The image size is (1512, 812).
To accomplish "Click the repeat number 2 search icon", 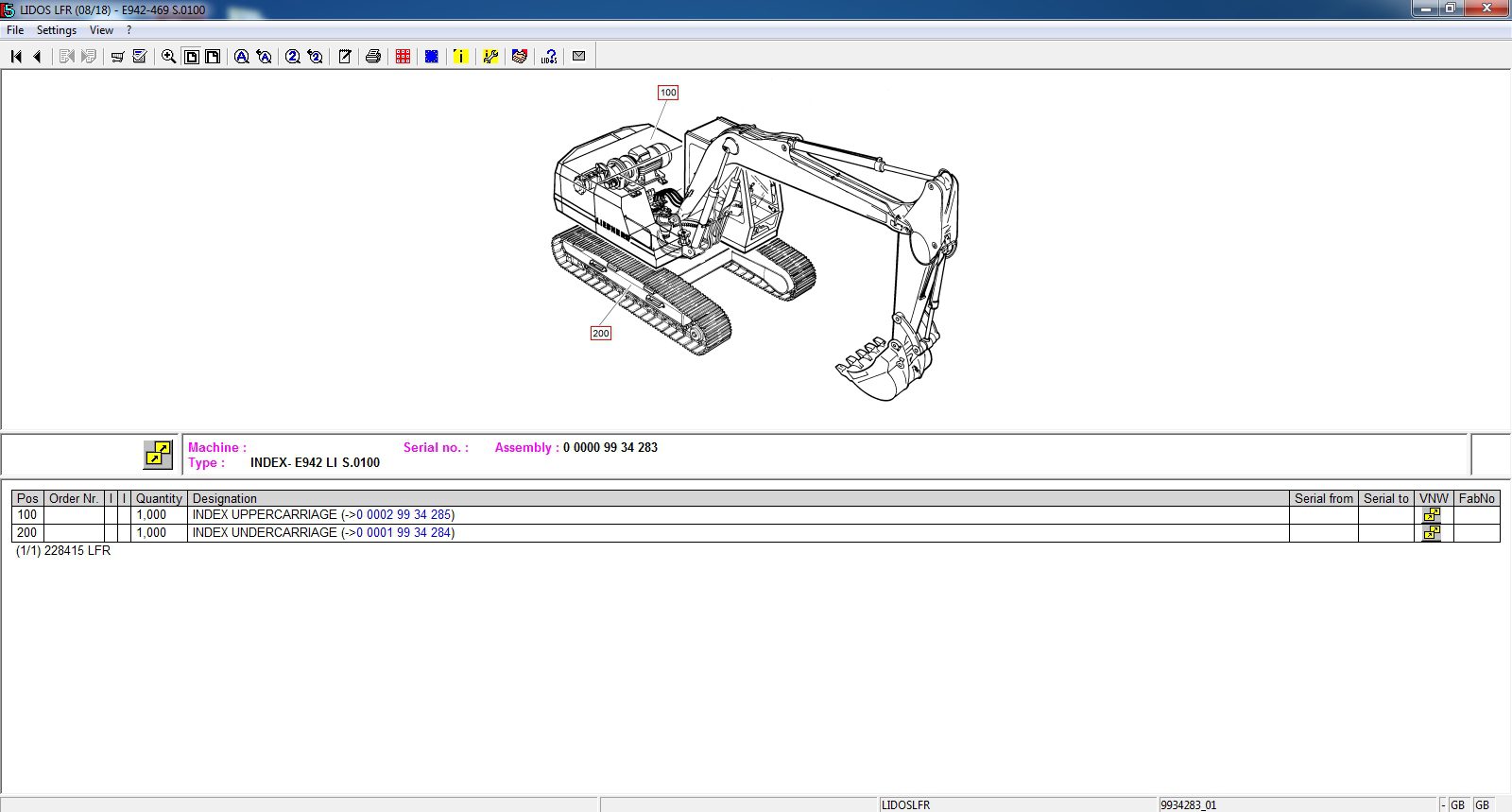I will [x=316, y=57].
